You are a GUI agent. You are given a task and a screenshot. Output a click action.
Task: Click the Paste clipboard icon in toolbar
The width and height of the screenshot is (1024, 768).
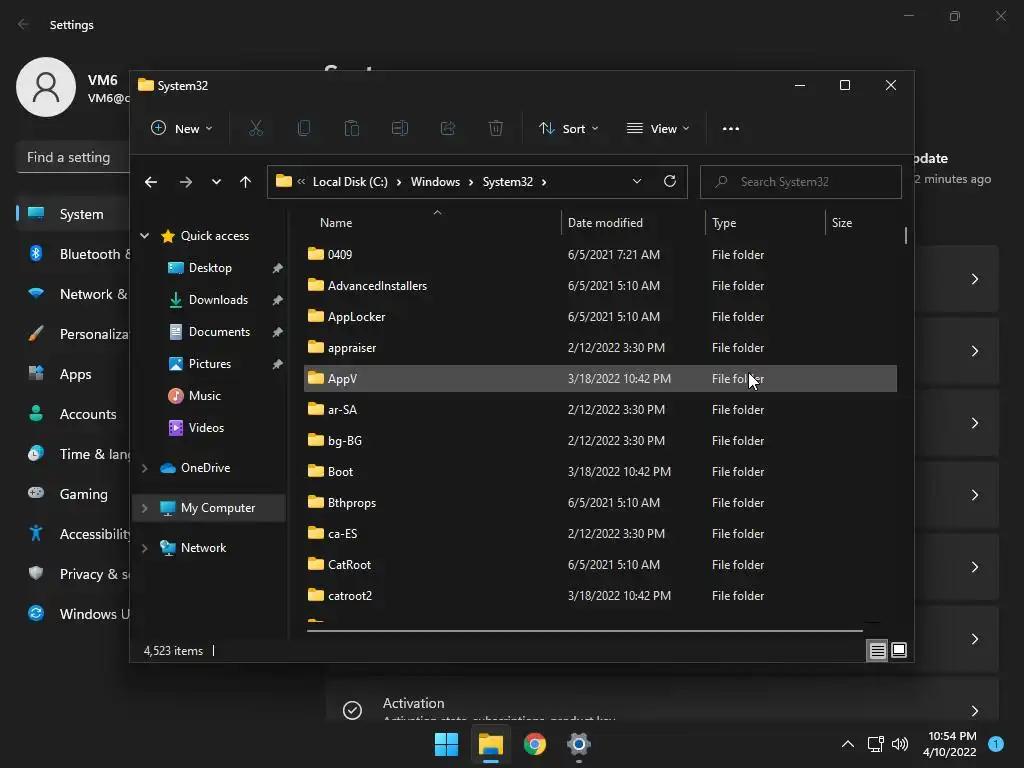(352, 129)
